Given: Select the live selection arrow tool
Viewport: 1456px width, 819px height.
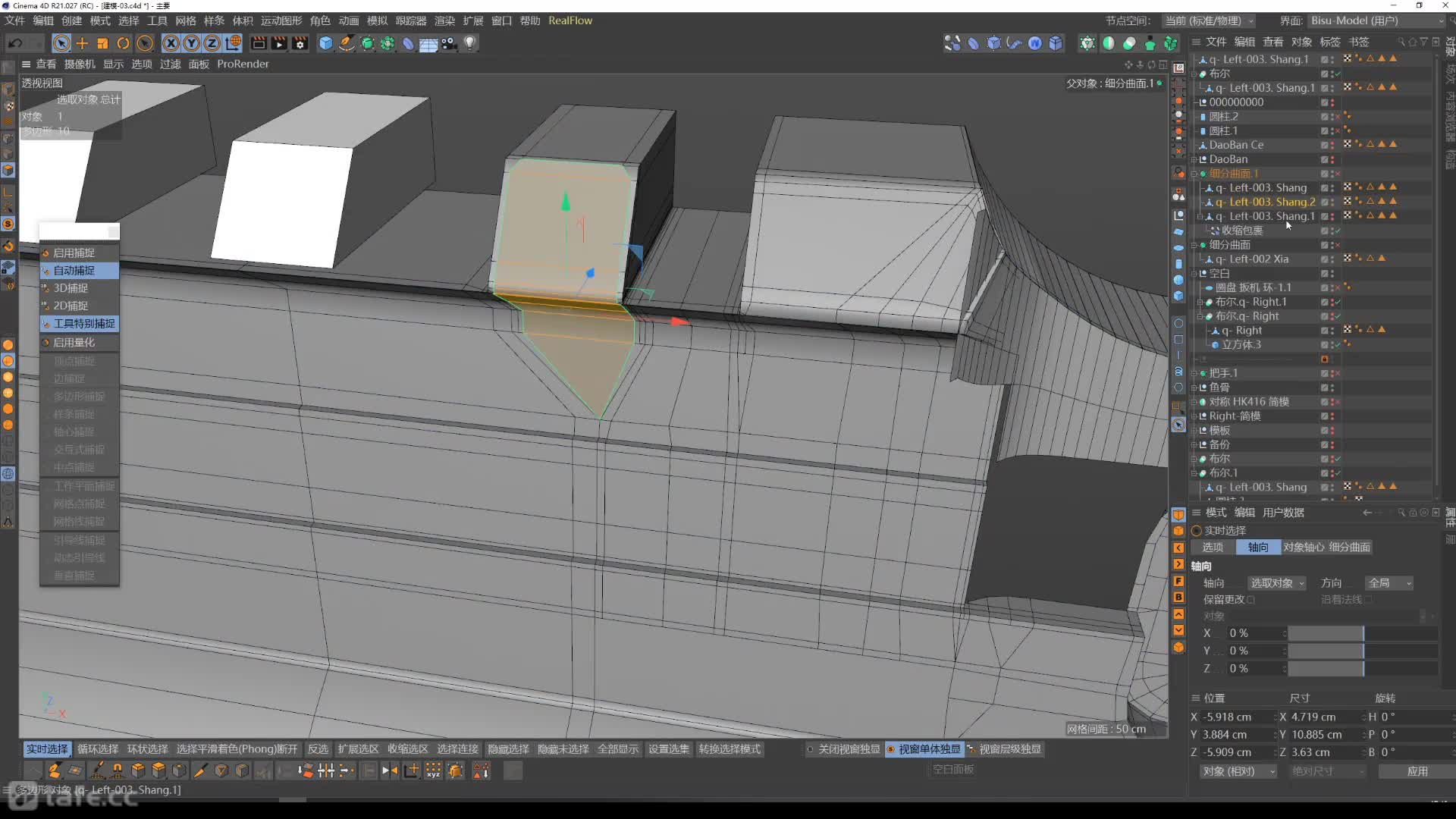Looking at the screenshot, I should point(61,43).
